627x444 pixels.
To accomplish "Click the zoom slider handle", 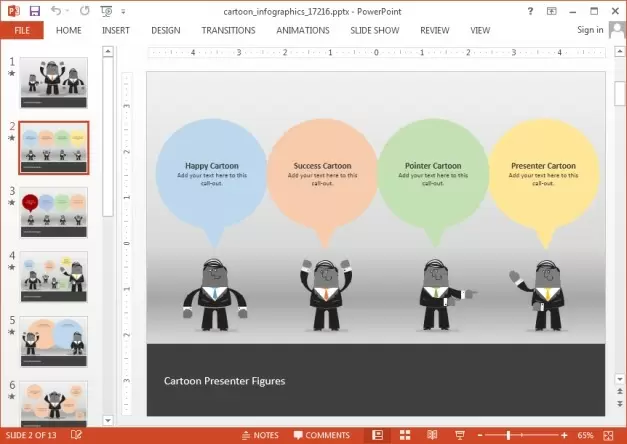I will pos(509,435).
